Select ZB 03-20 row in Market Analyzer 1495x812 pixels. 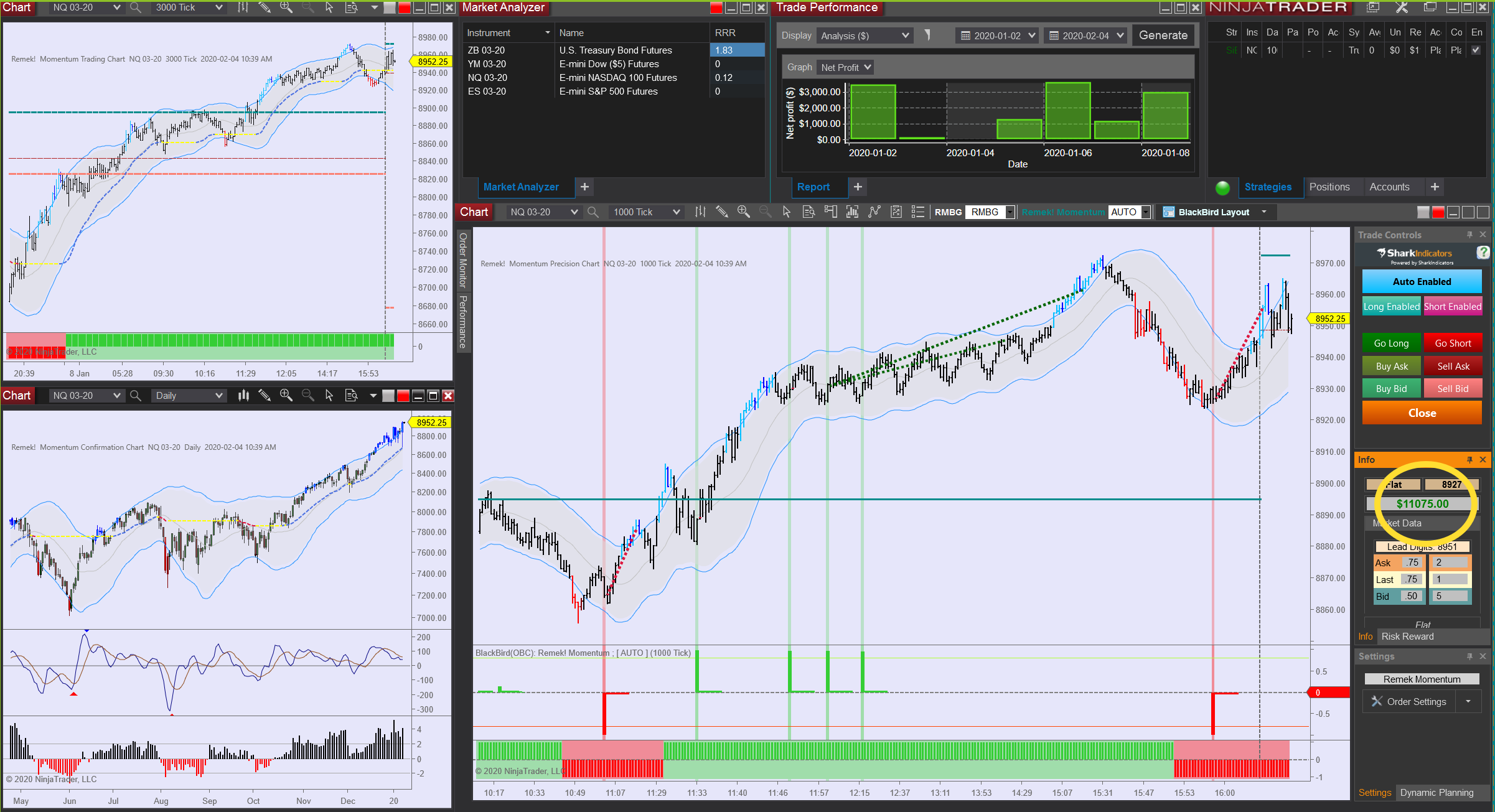pos(614,50)
